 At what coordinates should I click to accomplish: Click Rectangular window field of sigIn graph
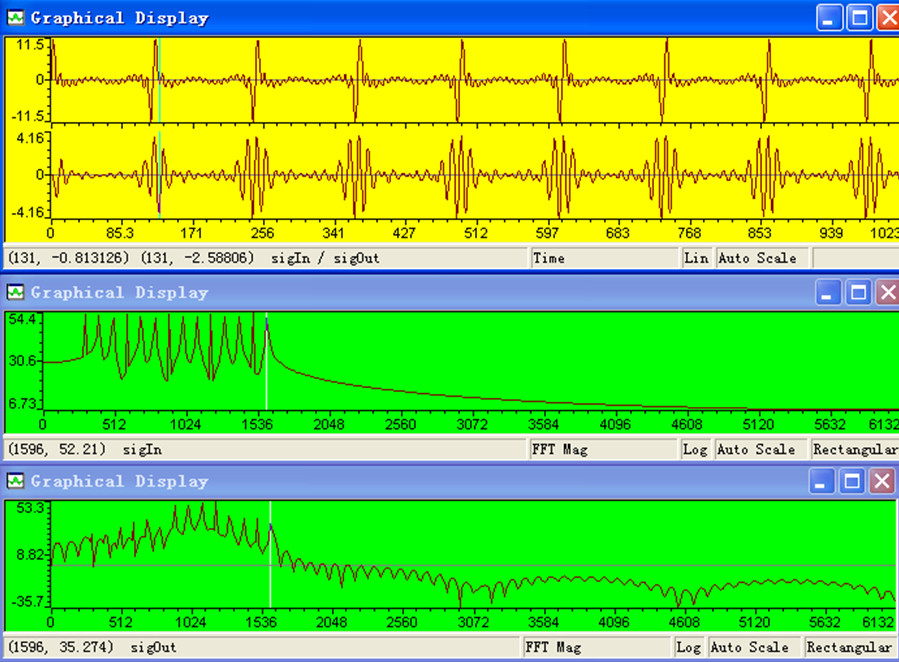tap(855, 449)
